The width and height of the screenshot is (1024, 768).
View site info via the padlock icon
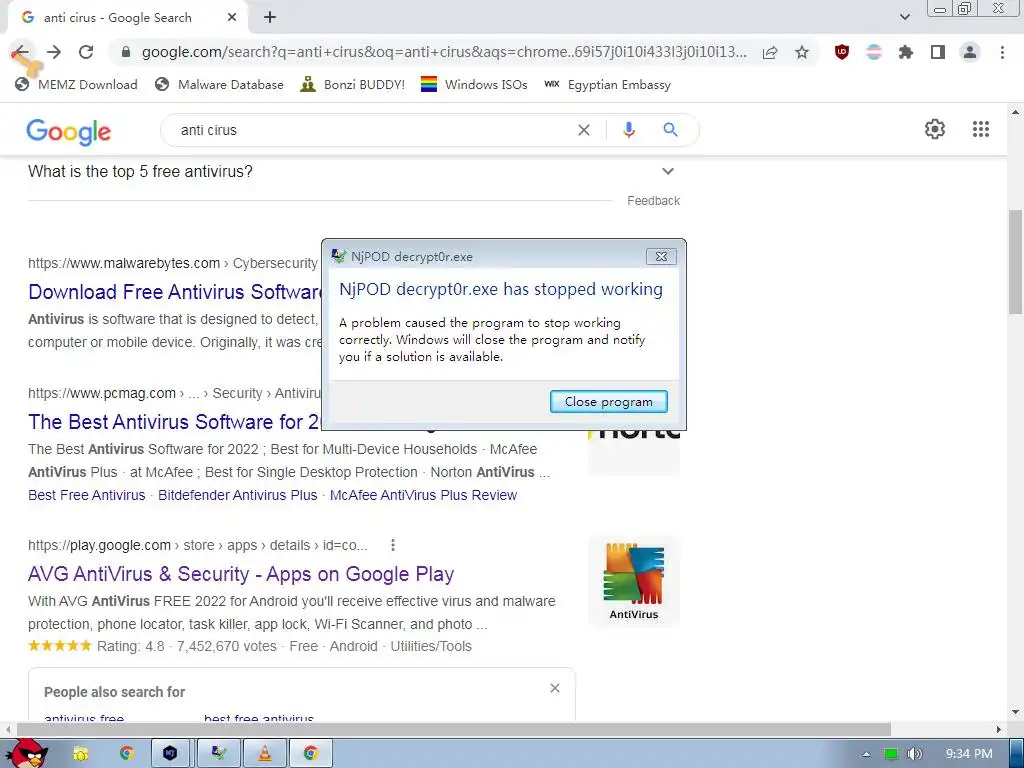coord(126,52)
